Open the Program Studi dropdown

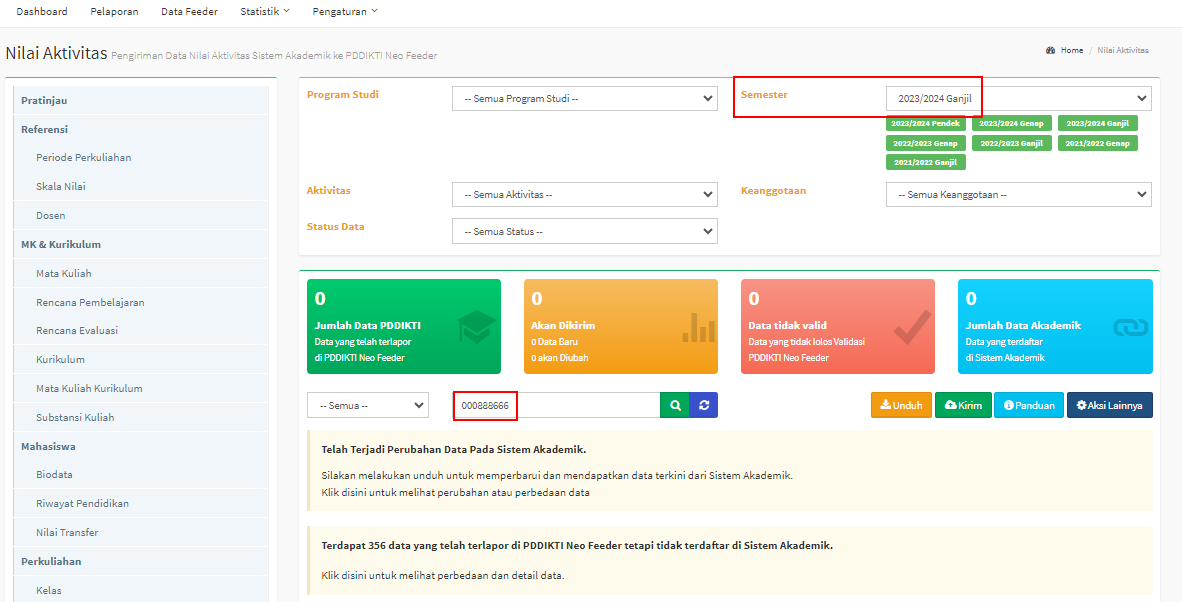(x=585, y=99)
